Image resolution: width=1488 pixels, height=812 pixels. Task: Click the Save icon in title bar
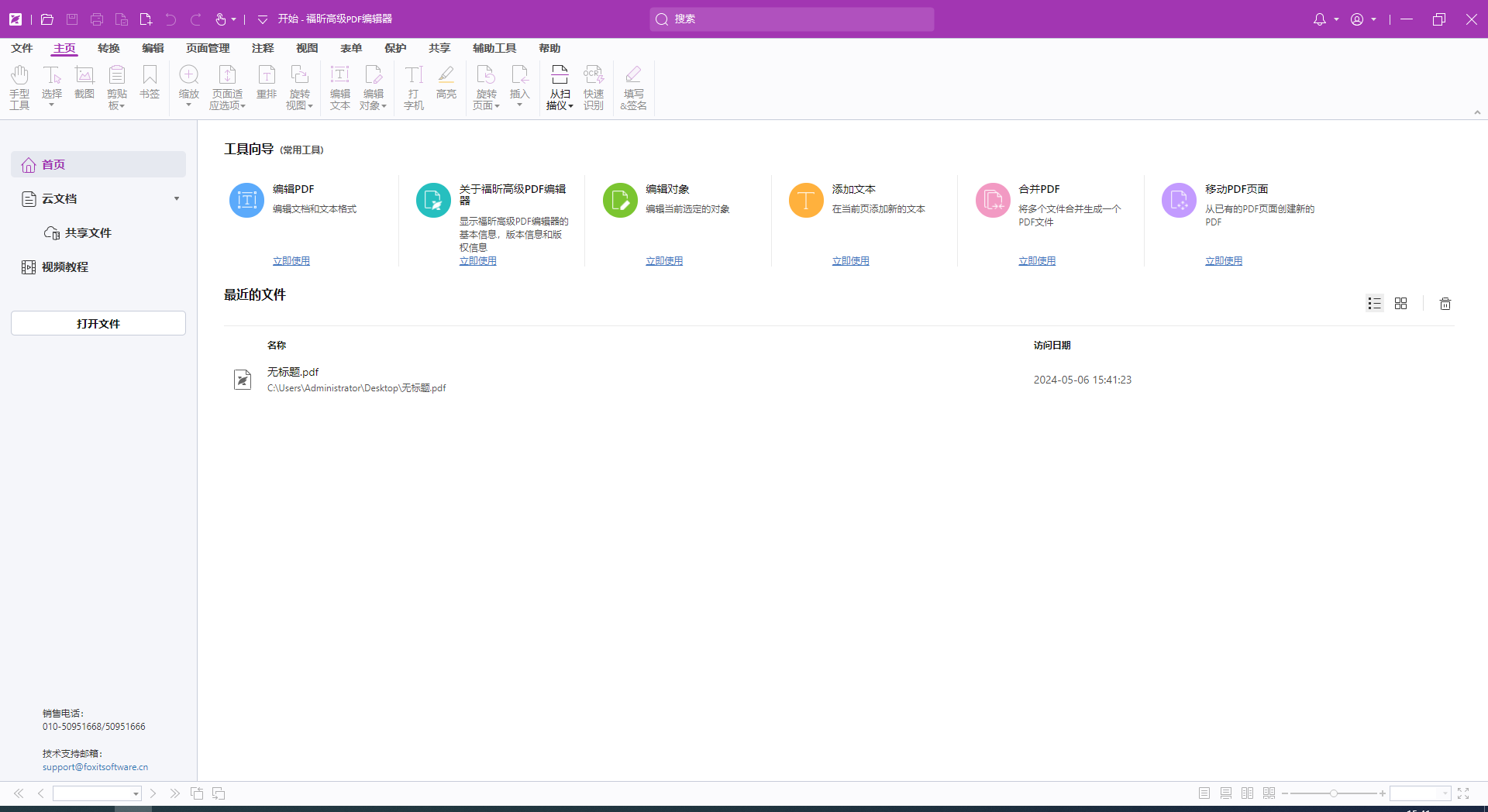click(72, 19)
